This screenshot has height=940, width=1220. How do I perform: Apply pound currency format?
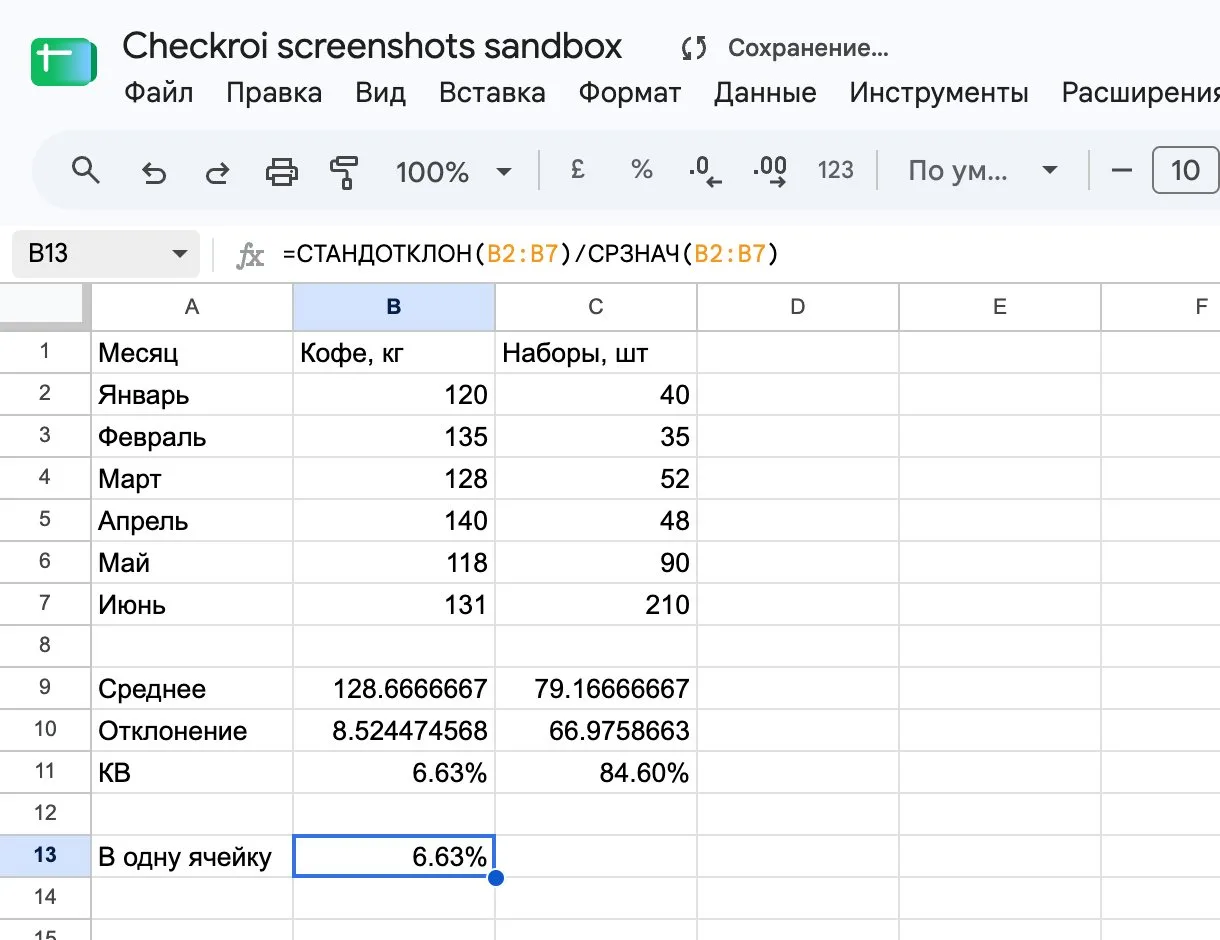pos(577,171)
